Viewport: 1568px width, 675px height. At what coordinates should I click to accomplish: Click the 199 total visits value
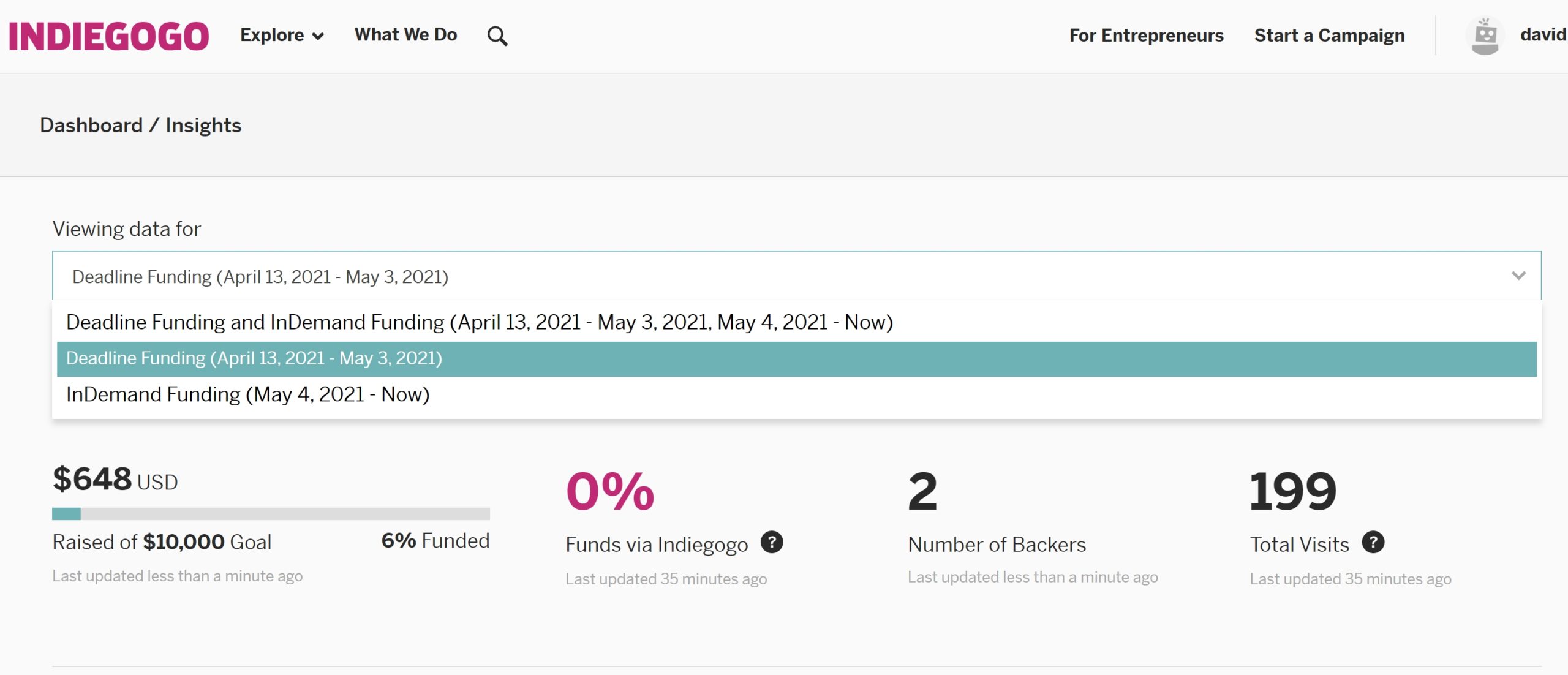pyautogui.click(x=1293, y=491)
